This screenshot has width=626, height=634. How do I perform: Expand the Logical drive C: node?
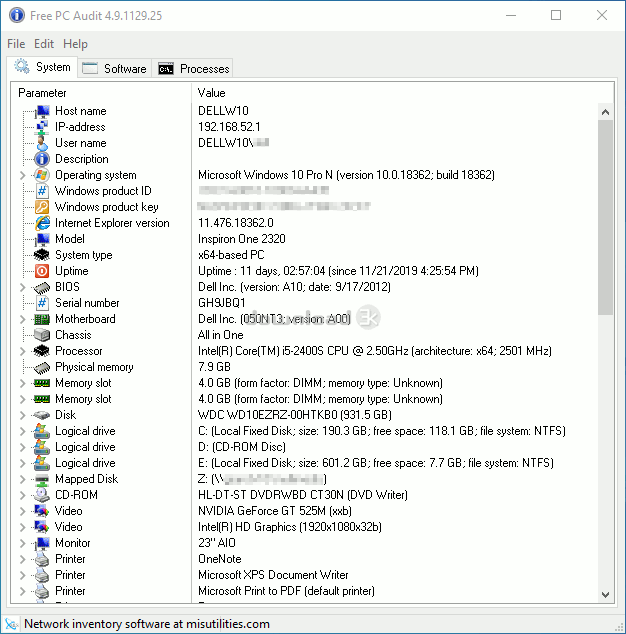[23, 431]
